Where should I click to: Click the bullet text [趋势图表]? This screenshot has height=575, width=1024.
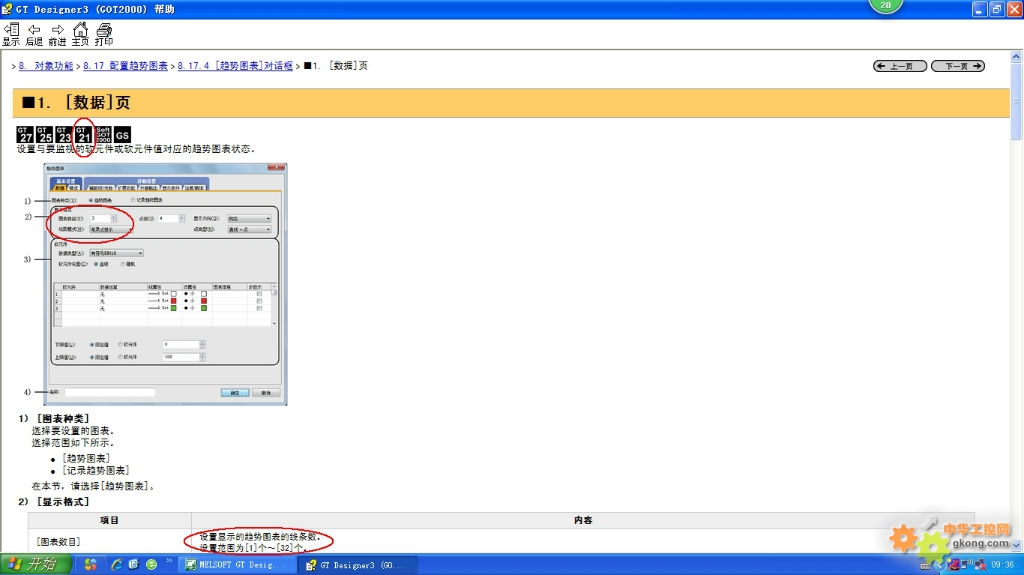pos(86,458)
